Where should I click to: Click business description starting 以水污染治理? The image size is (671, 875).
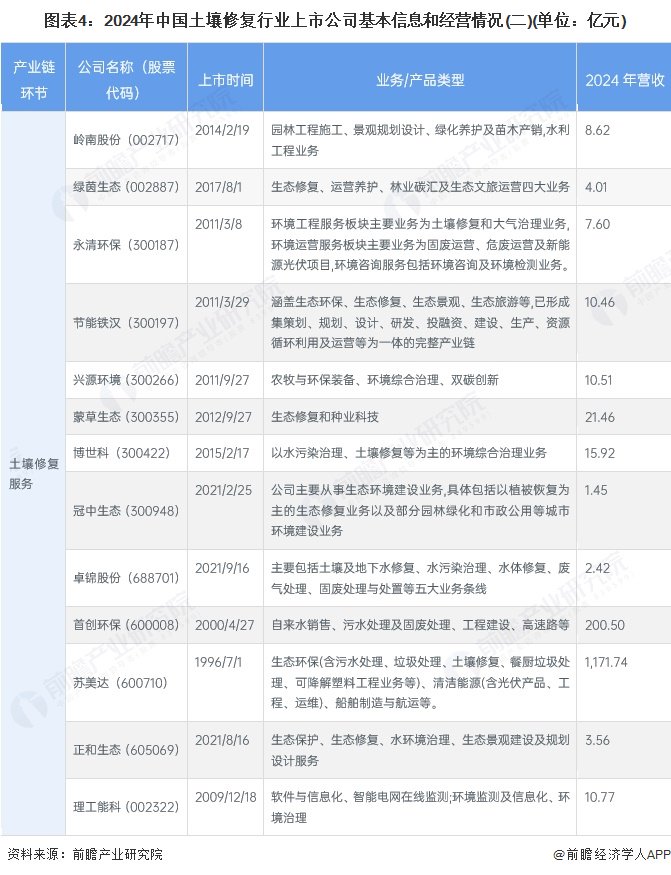[409, 453]
